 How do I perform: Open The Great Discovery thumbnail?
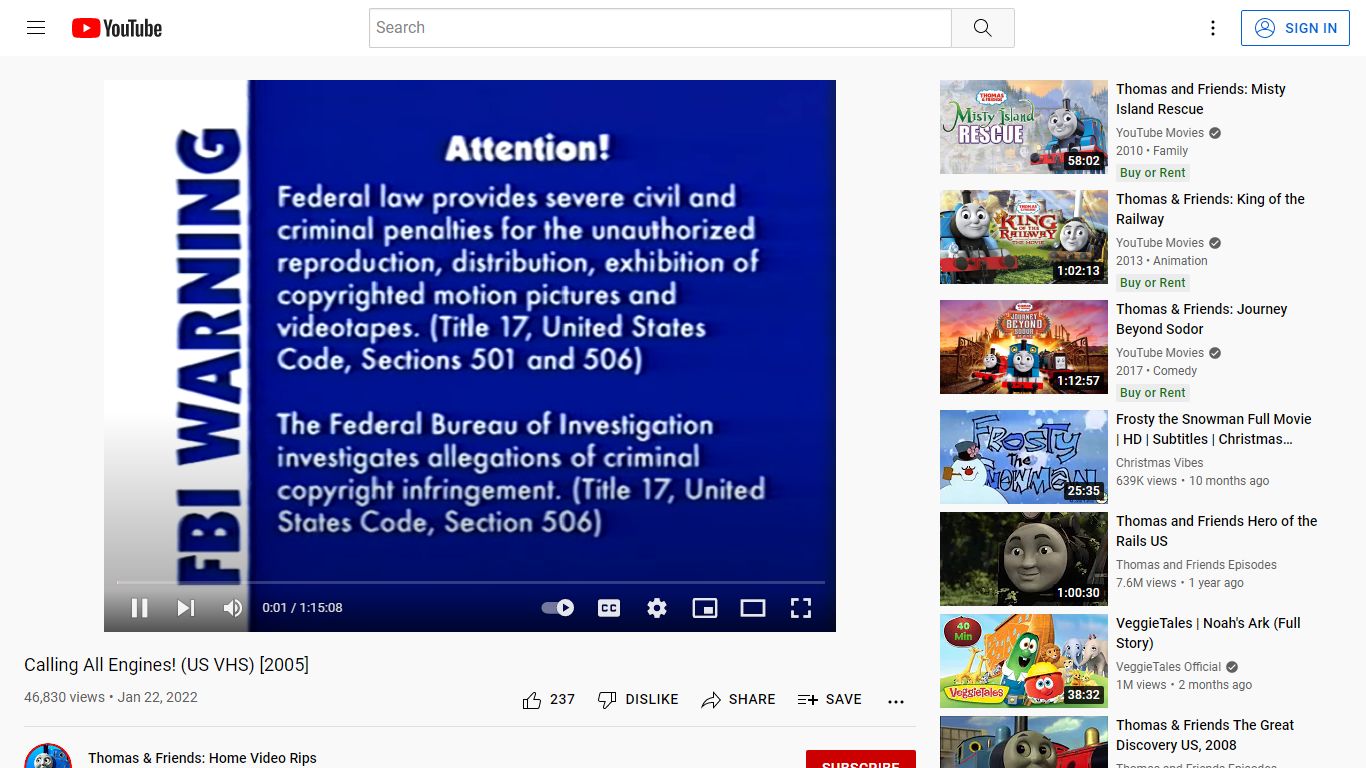[x=1024, y=742]
